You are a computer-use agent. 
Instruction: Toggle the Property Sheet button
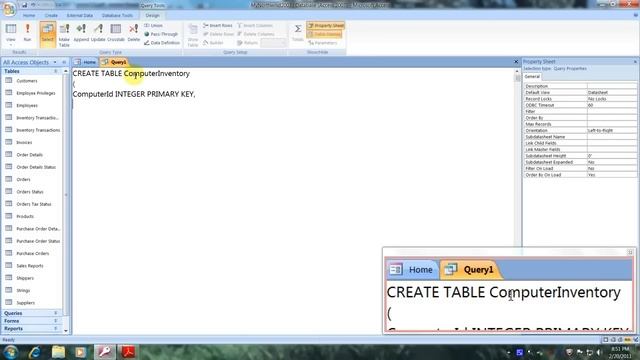[x=325, y=25]
